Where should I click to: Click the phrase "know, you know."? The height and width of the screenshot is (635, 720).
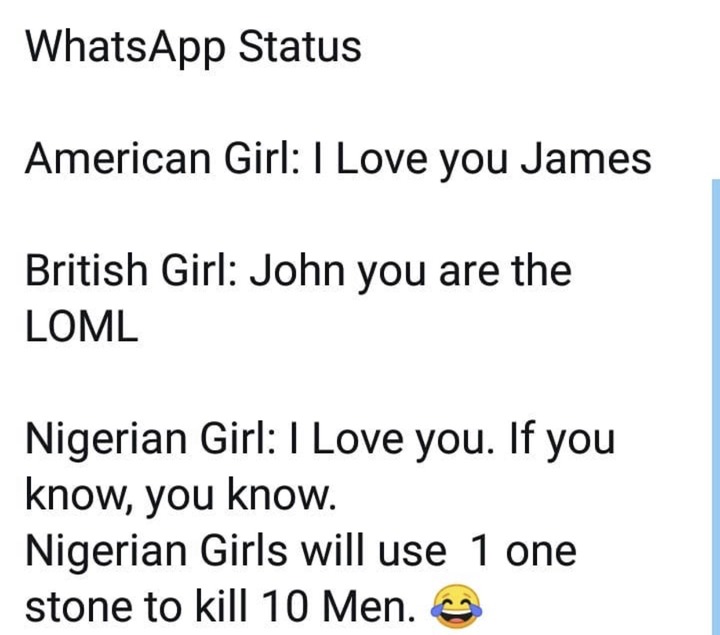point(180,495)
